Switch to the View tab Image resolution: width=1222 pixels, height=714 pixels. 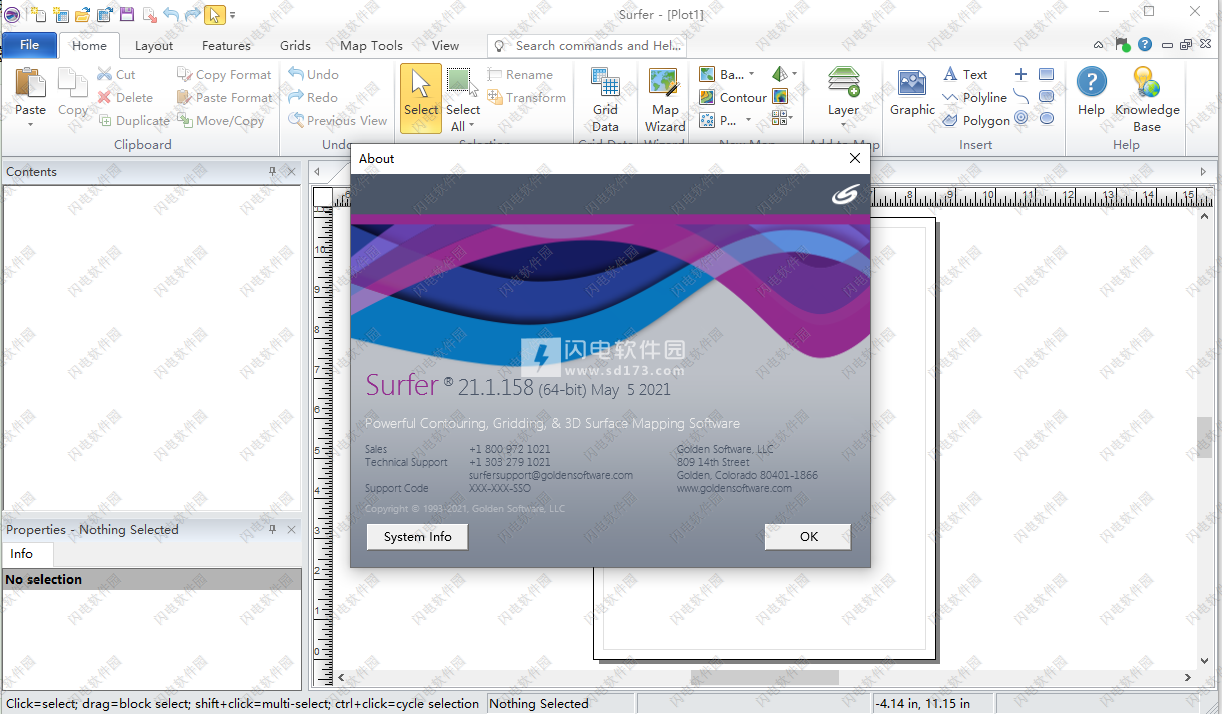[445, 45]
